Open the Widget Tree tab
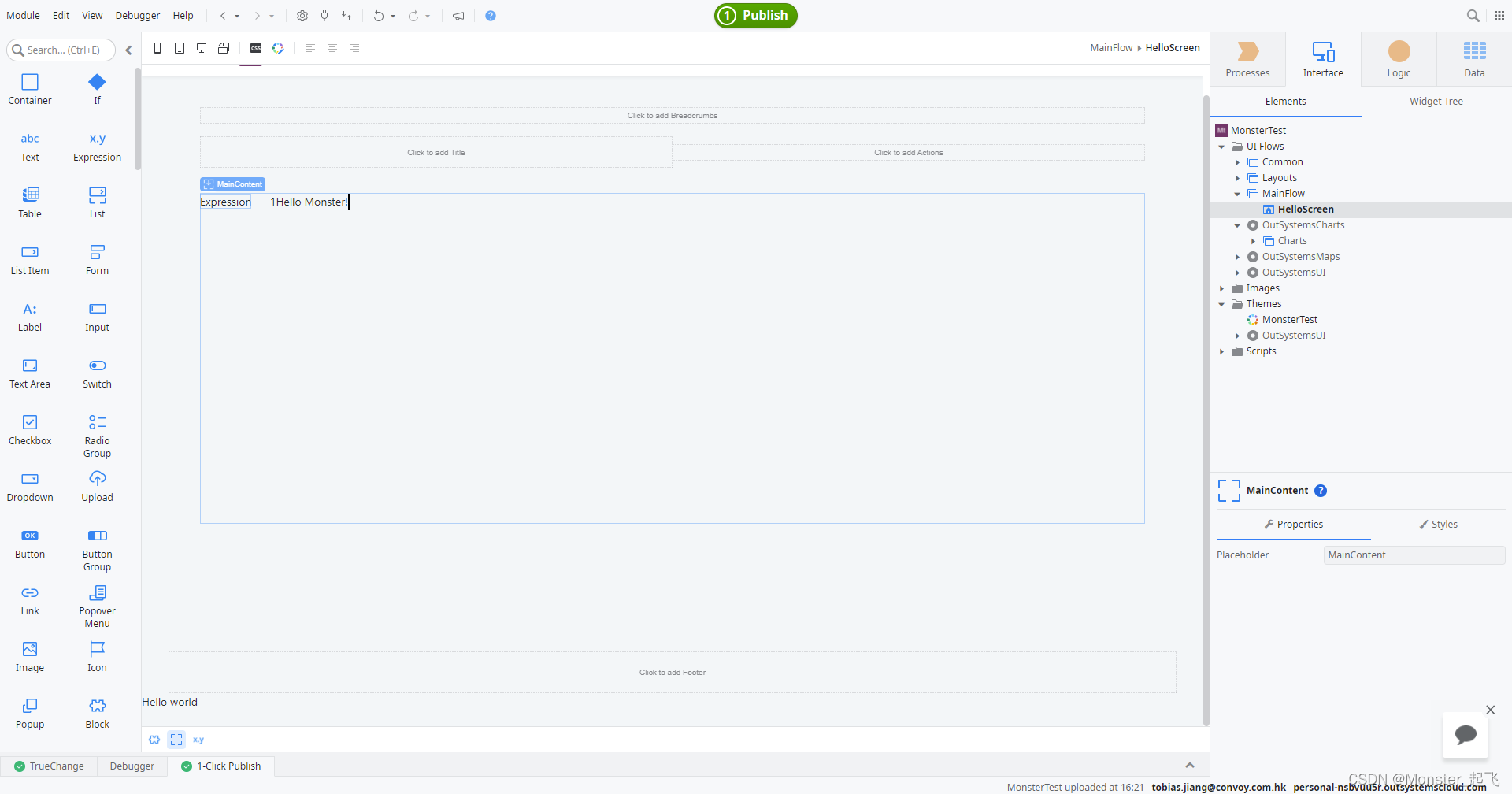 pos(1436,102)
